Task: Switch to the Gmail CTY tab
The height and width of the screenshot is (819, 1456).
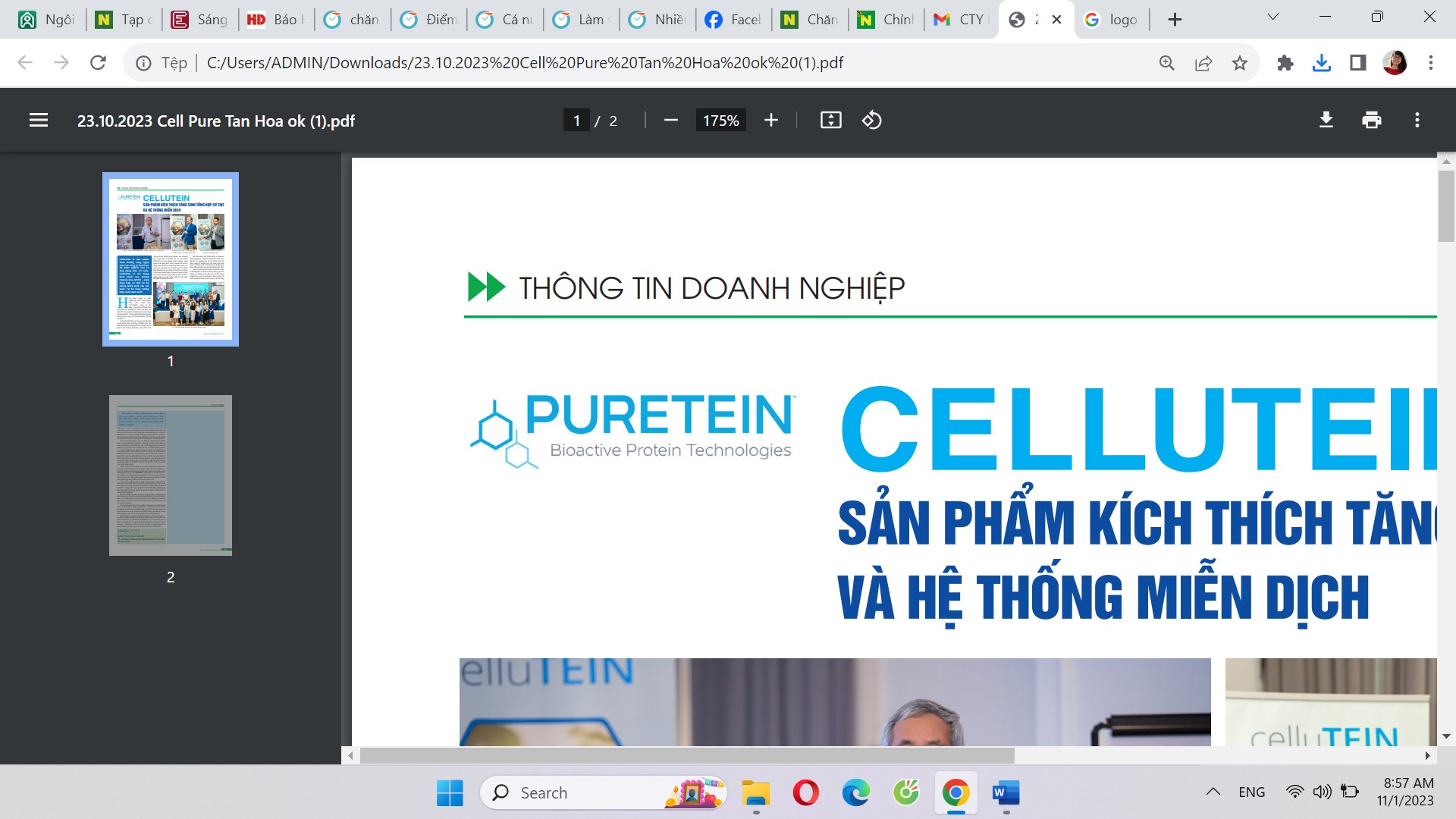Action: [961, 20]
